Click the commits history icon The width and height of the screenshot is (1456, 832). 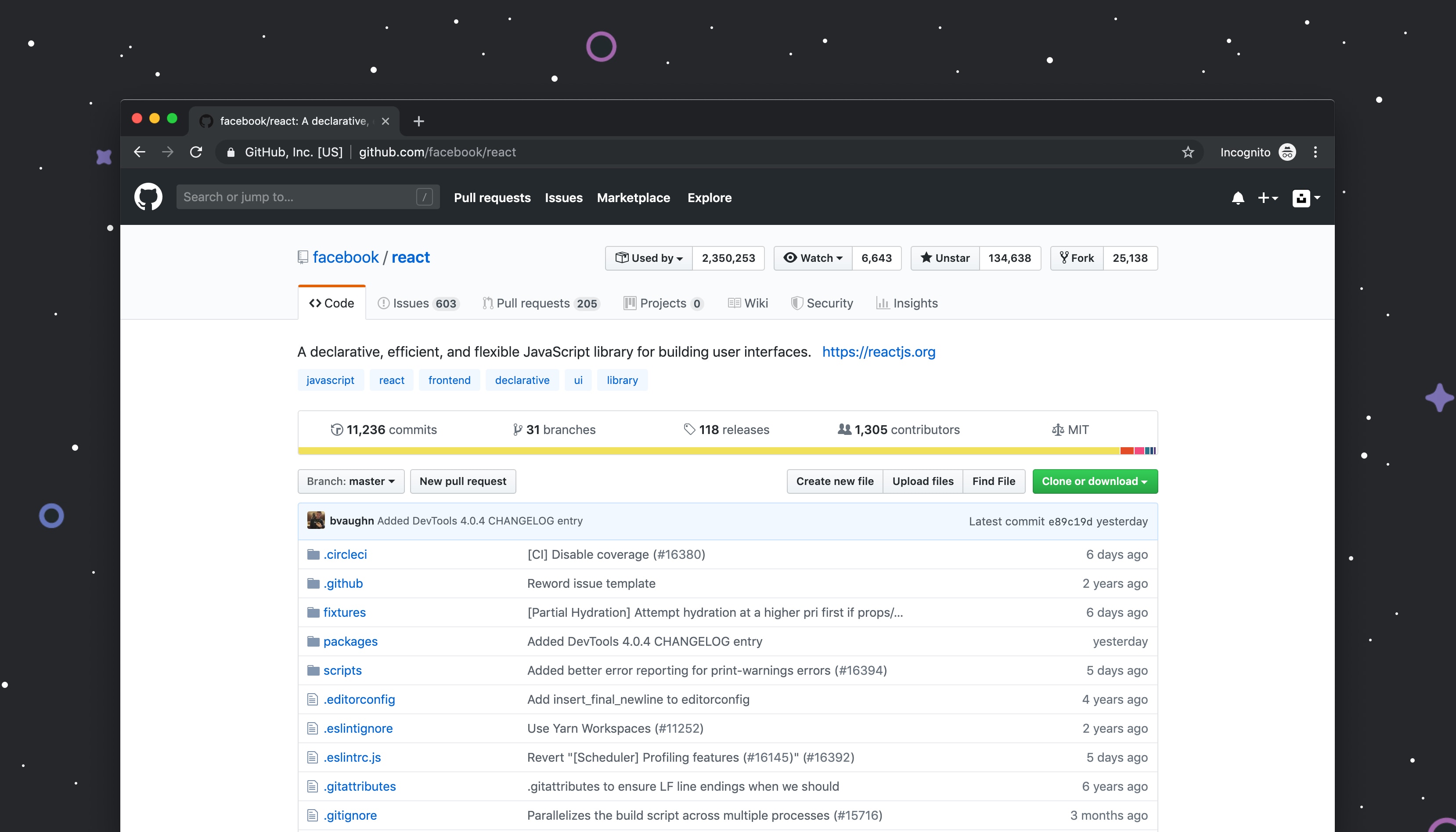pyautogui.click(x=335, y=429)
